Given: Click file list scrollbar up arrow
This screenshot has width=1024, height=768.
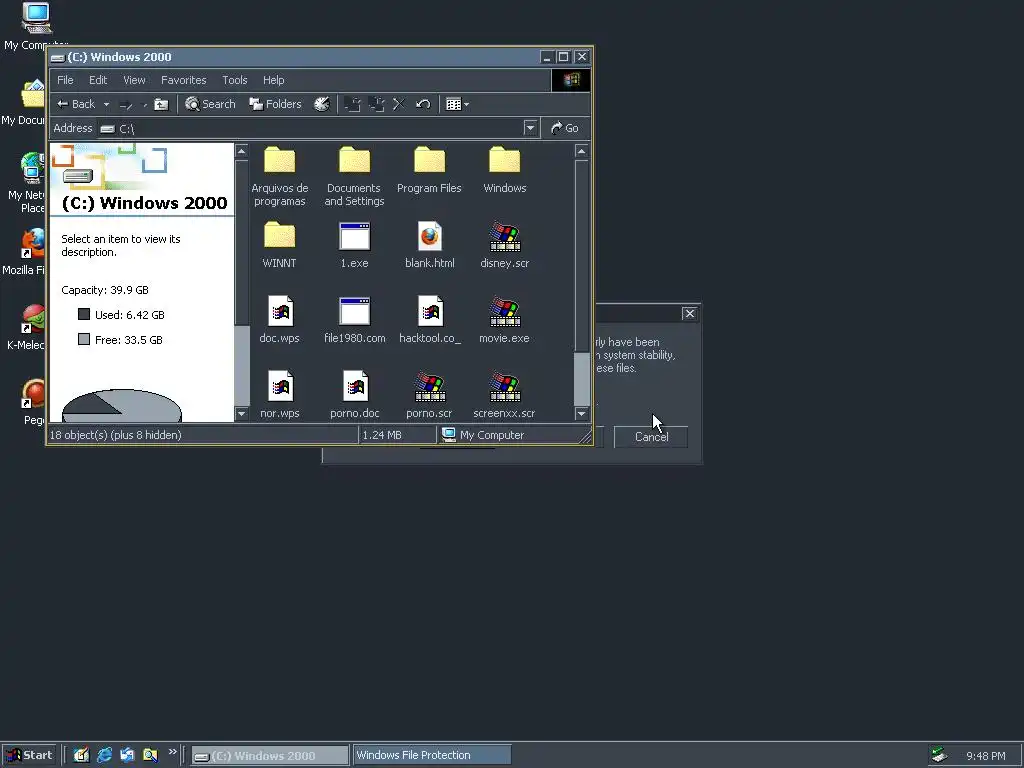Looking at the screenshot, I should [581, 152].
